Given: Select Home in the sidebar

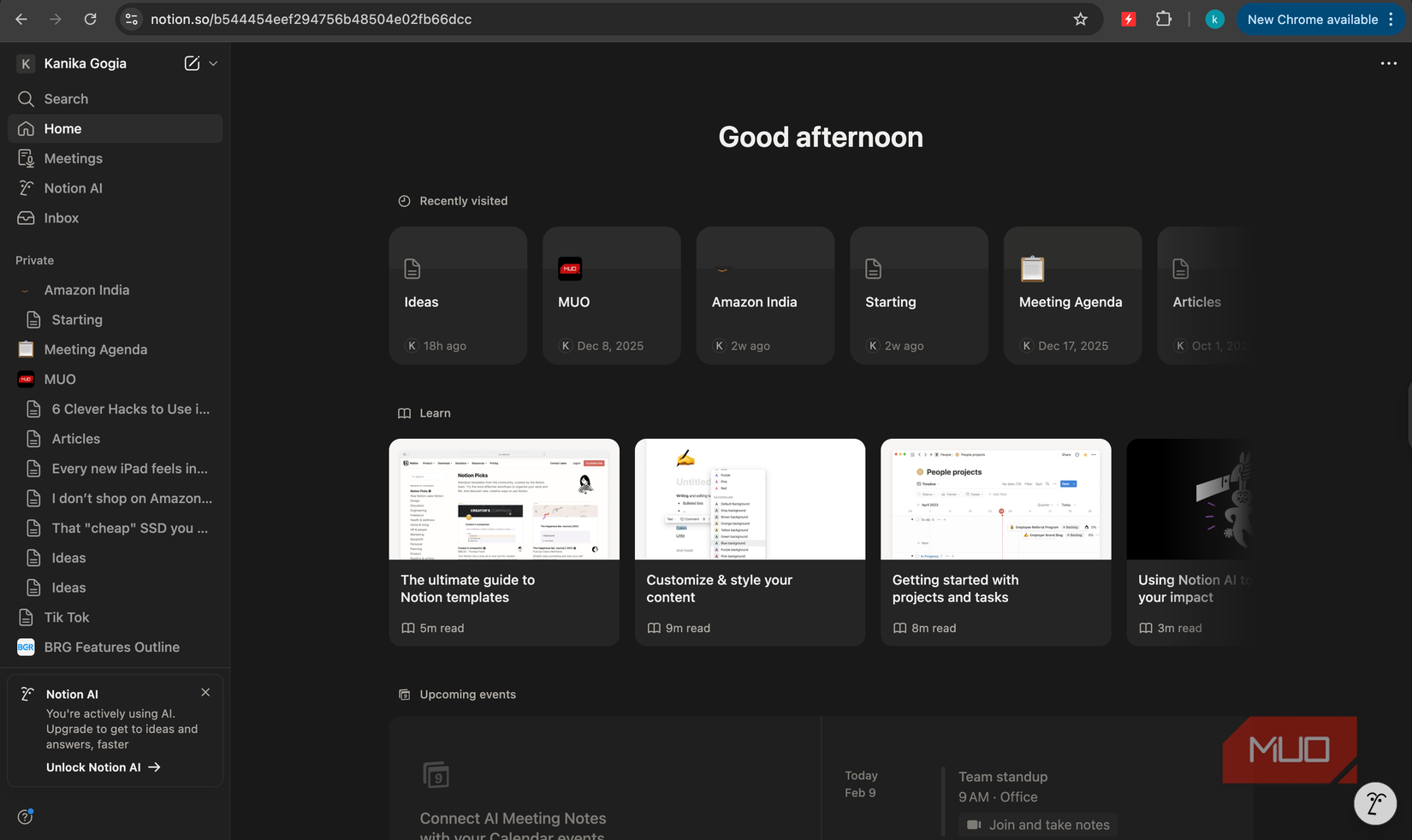Looking at the screenshot, I should [x=62, y=128].
